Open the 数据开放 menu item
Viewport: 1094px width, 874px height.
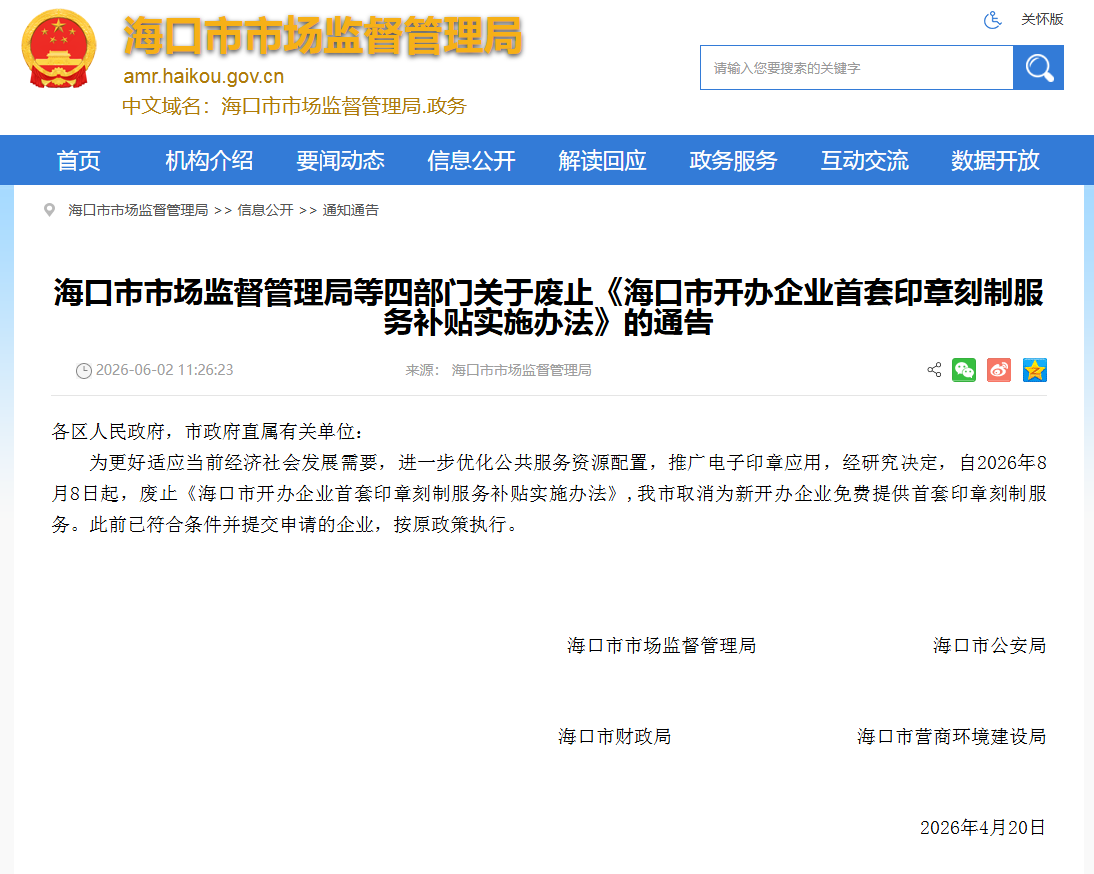[996, 160]
